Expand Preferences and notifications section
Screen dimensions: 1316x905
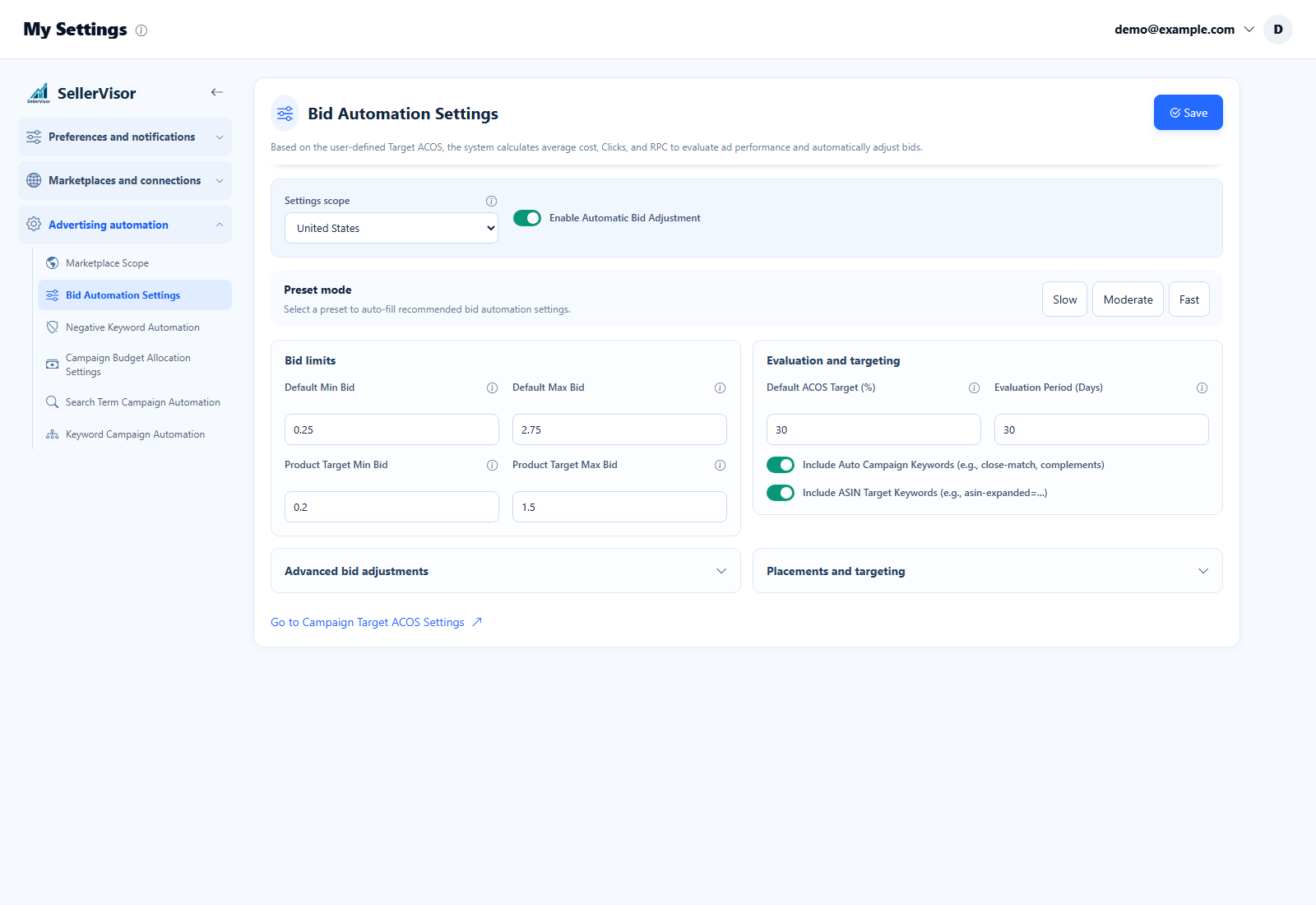coord(125,137)
